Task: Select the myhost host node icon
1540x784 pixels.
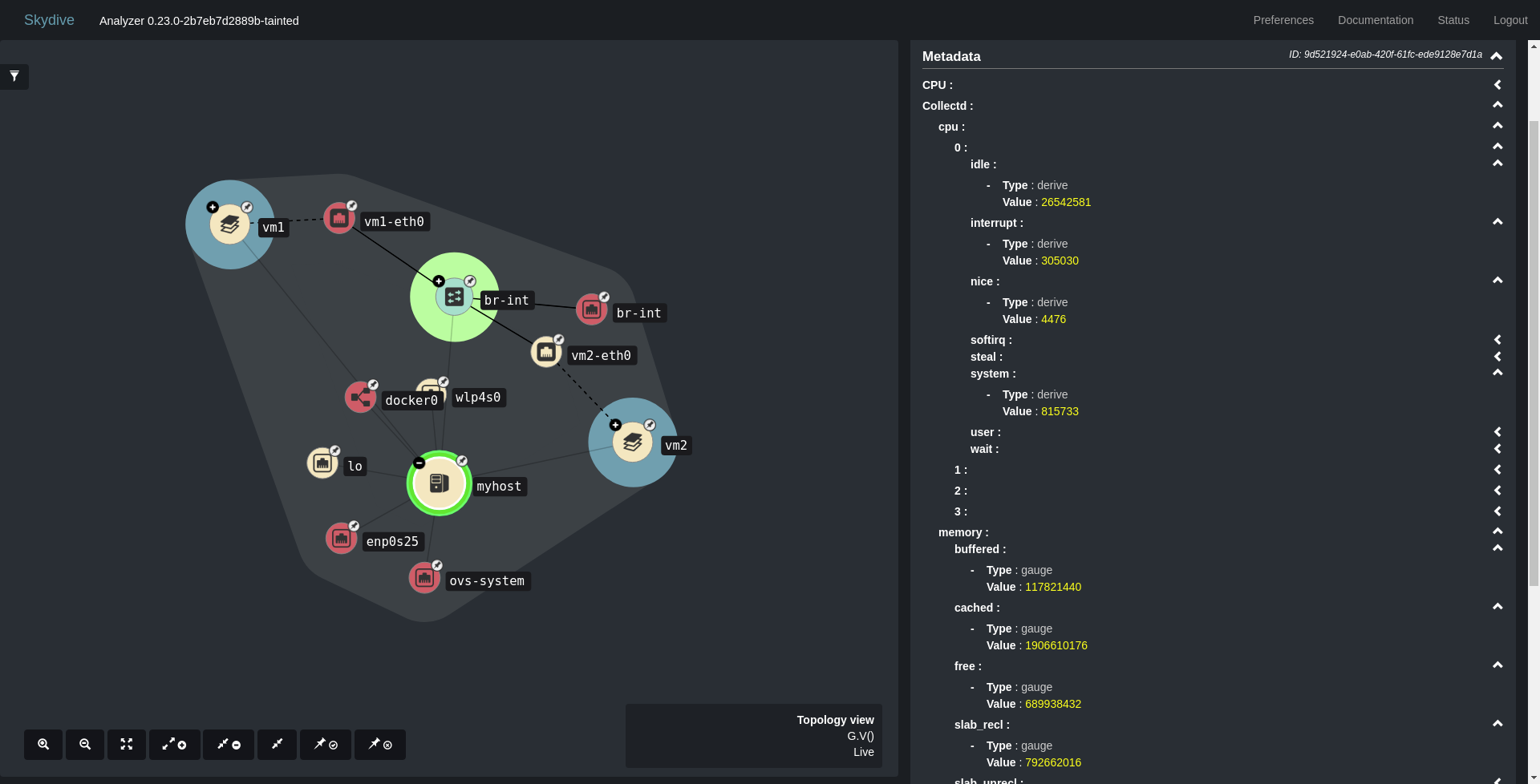Action: click(x=439, y=483)
